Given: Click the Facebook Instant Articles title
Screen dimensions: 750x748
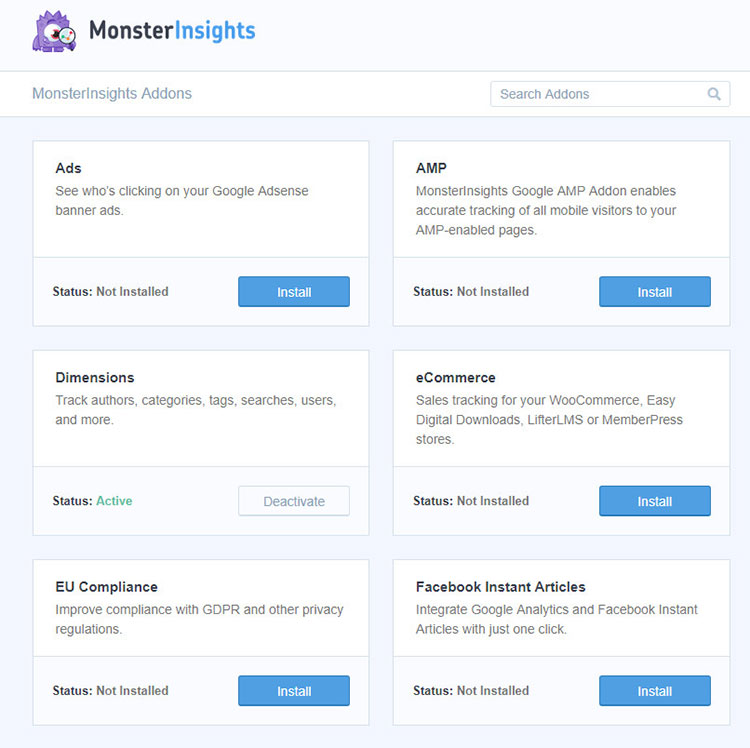Looking at the screenshot, I should [x=501, y=587].
